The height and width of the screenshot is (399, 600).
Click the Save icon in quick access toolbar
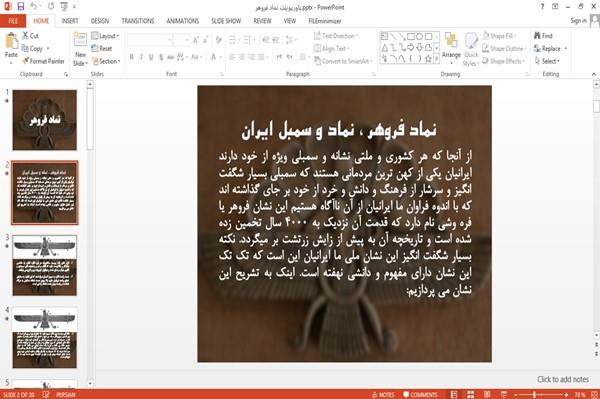(21, 7)
